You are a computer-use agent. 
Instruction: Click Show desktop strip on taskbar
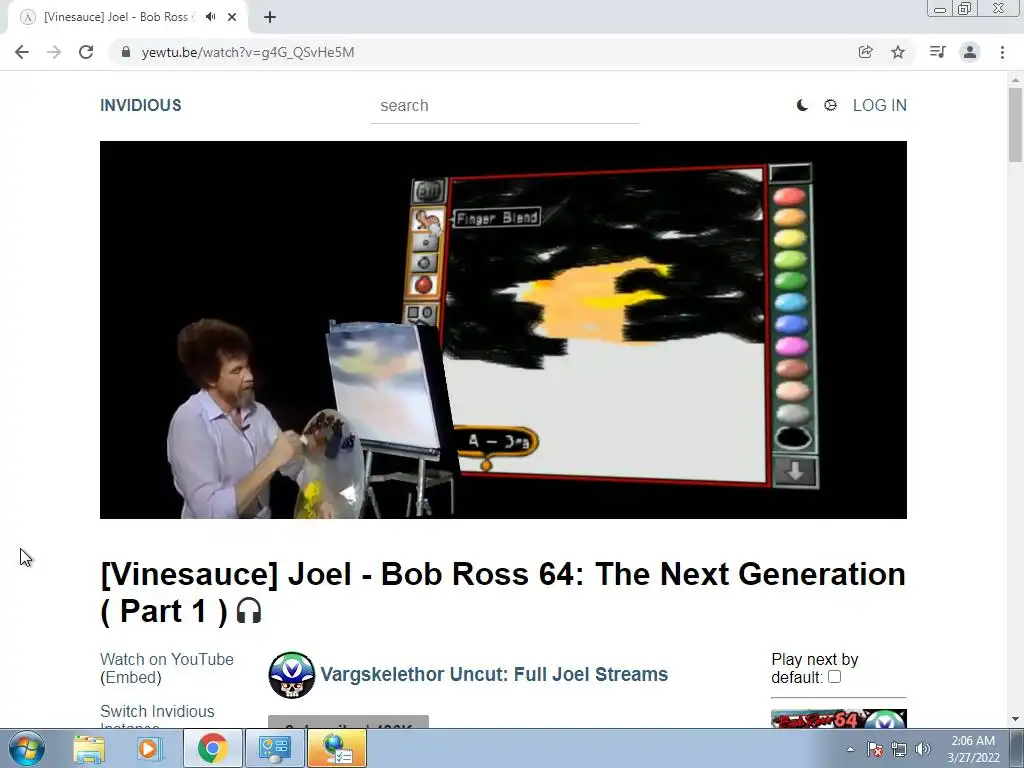click(1016, 748)
